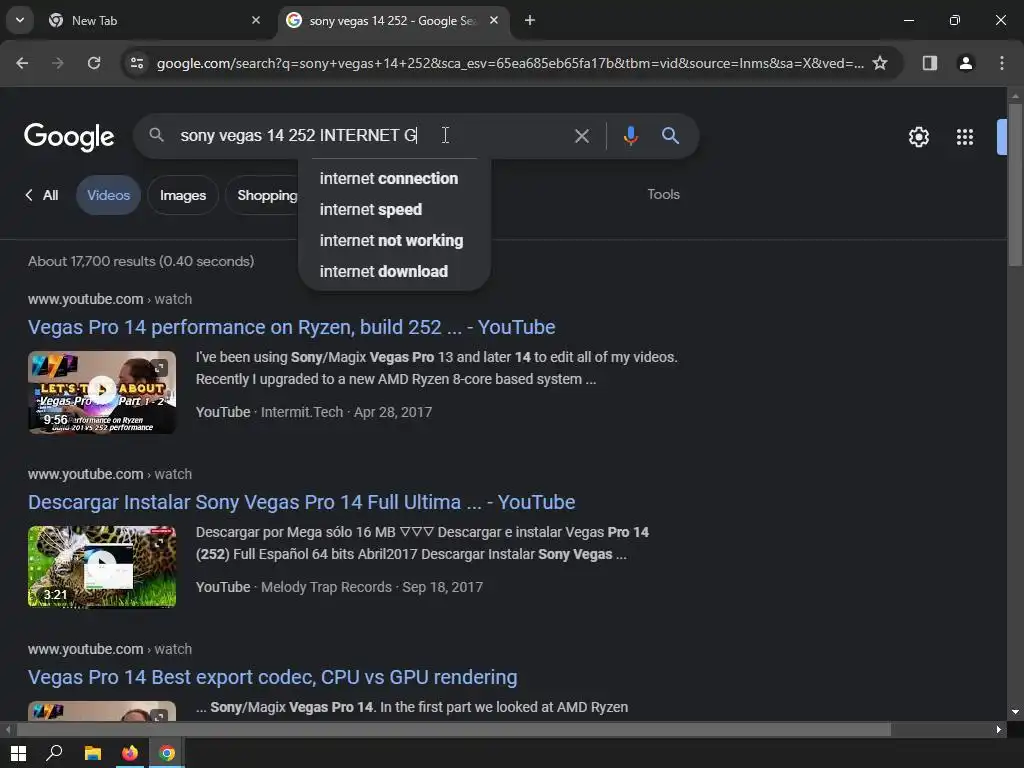Click scroll down arrow of vertical scrollbar
Screen dimensions: 1024x768
1015,712
